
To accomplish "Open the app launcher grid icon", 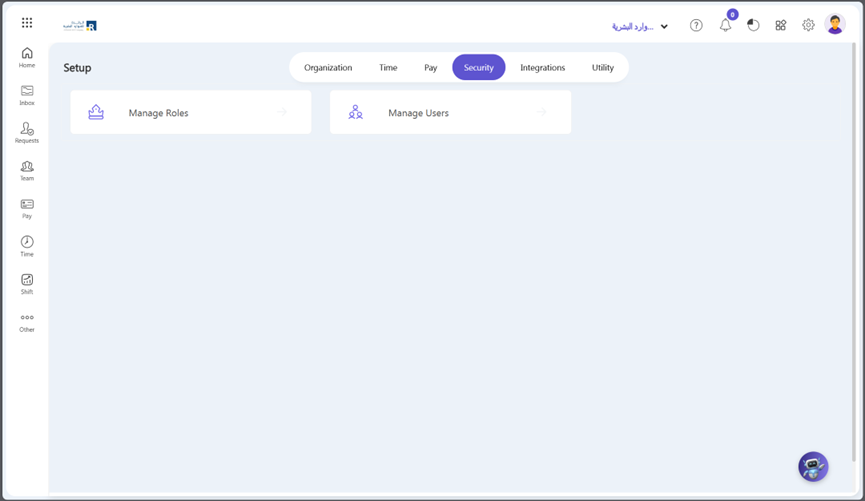I will pyautogui.click(x=27, y=23).
